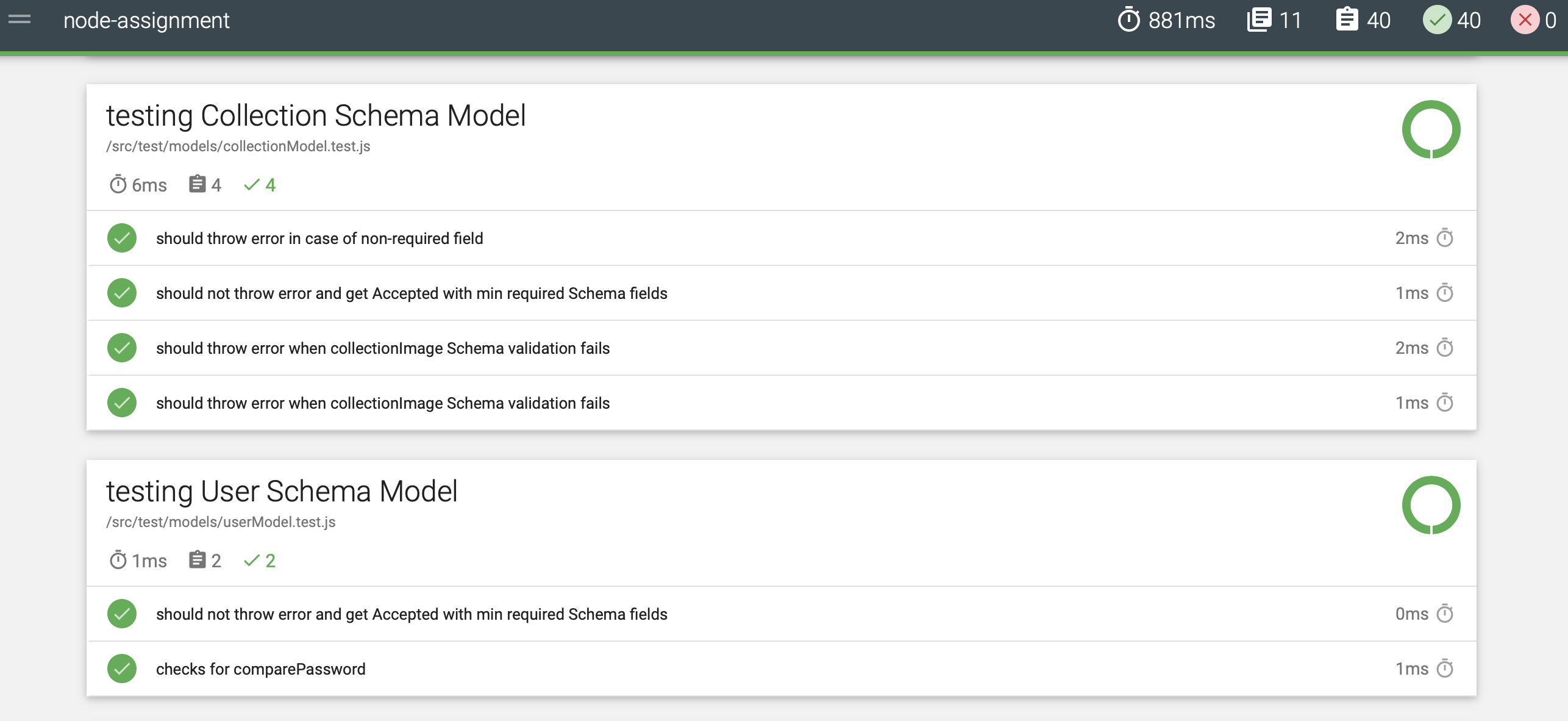The height and width of the screenshot is (721, 1568).
Task: Click the clipboard icon showing 4 tests
Action: (197, 184)
